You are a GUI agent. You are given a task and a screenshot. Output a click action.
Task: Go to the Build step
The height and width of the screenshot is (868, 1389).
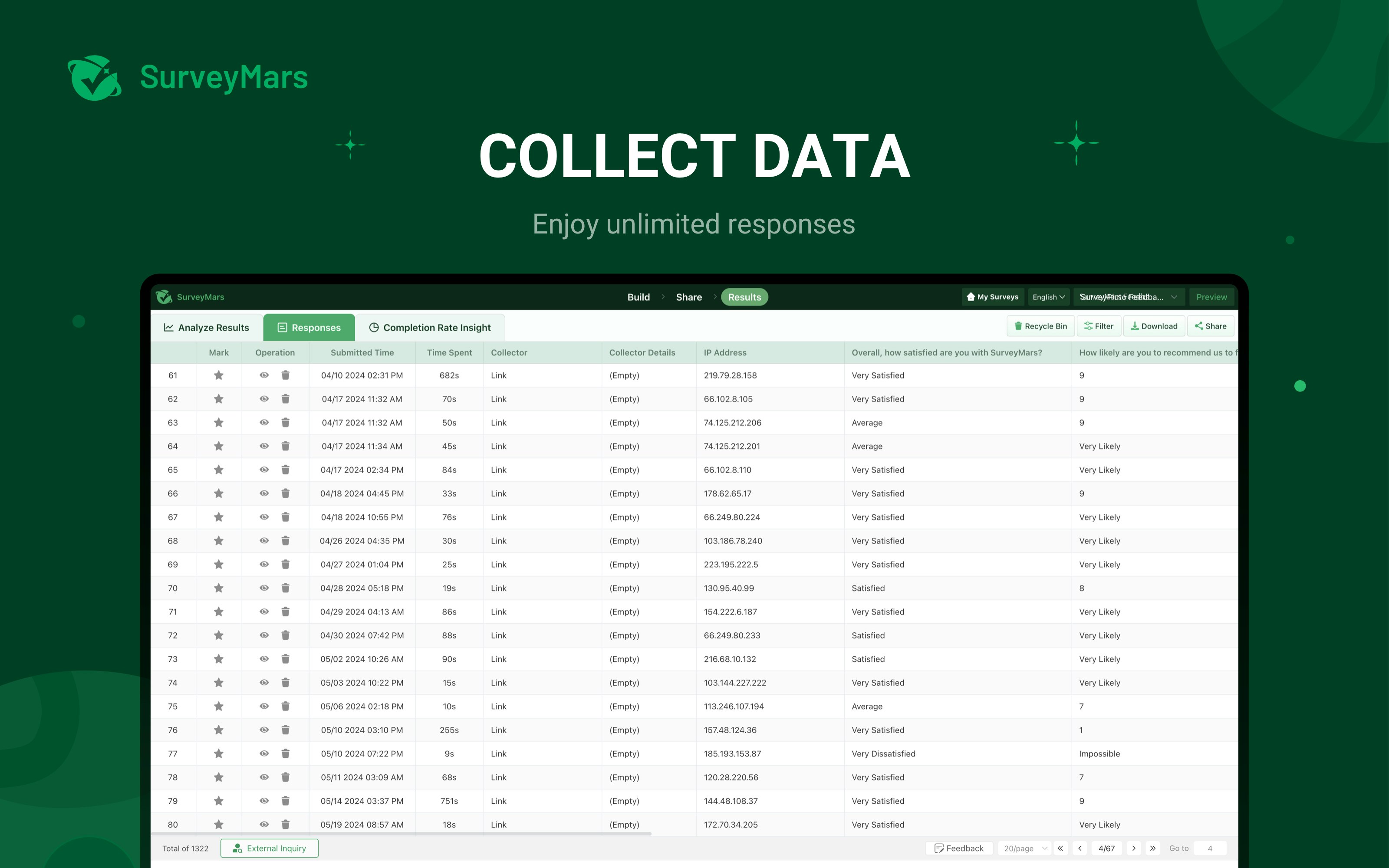(x=638, y=297)
